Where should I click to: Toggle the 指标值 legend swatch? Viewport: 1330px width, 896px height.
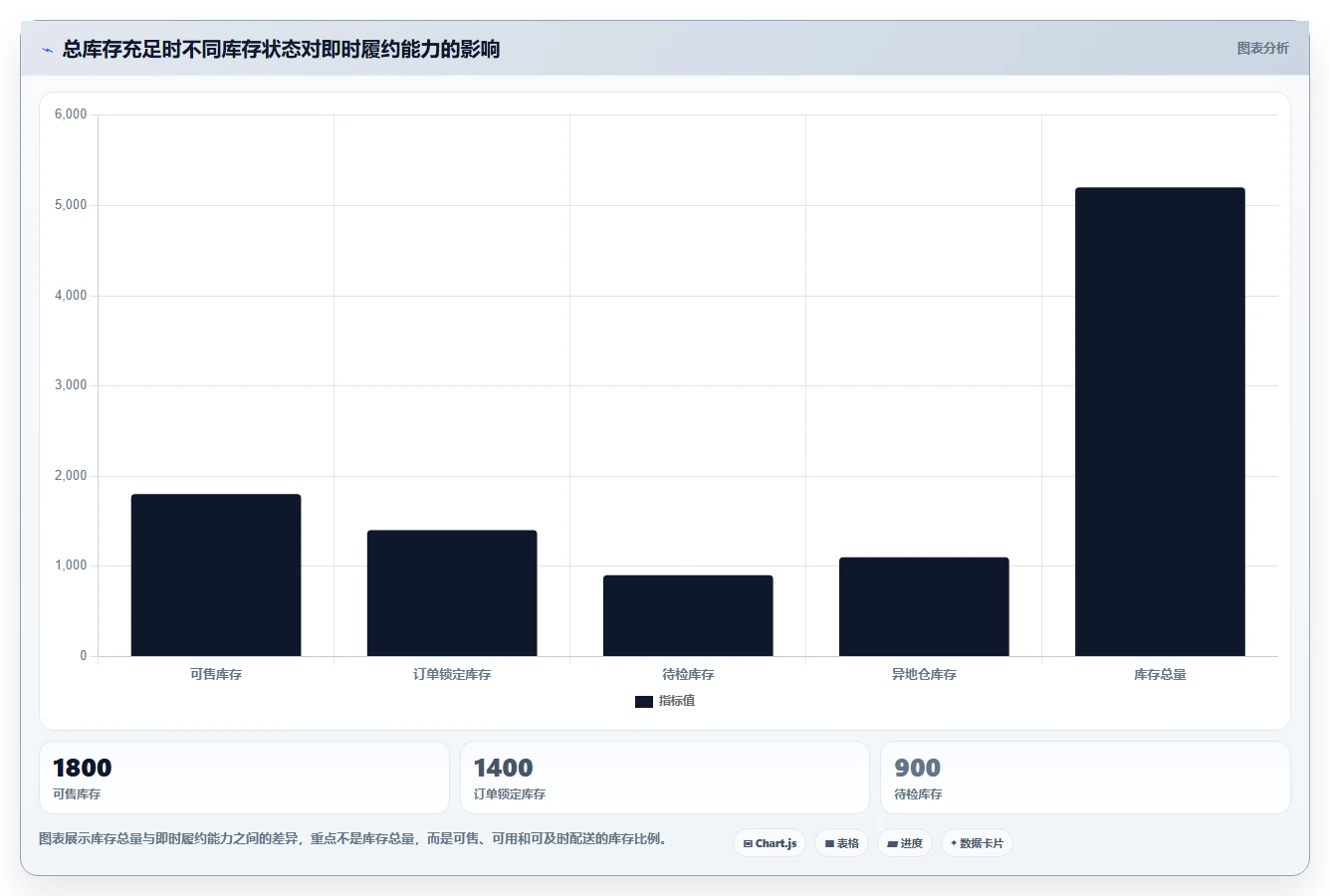click(x=644, y=702)
